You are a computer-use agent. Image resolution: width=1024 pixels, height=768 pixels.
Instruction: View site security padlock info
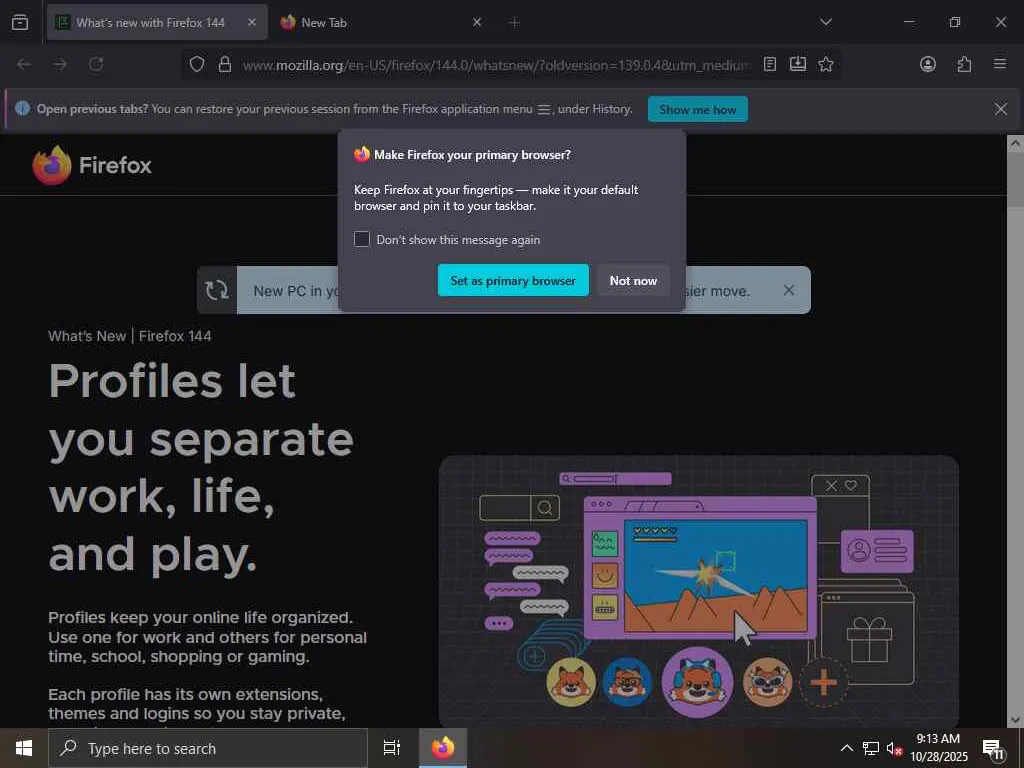[x=225, y=64]
